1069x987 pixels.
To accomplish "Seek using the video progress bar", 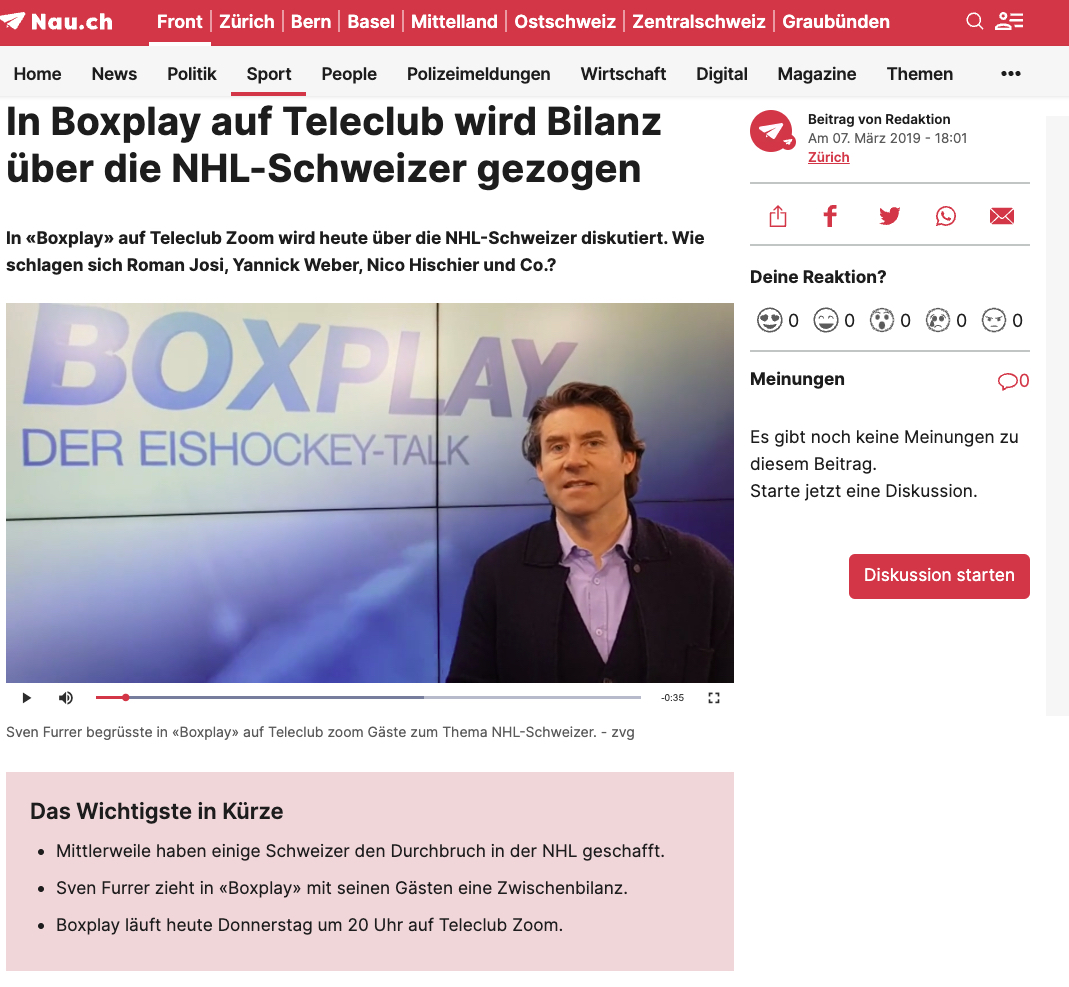I will pyautogui.click(x=368, y=697).
